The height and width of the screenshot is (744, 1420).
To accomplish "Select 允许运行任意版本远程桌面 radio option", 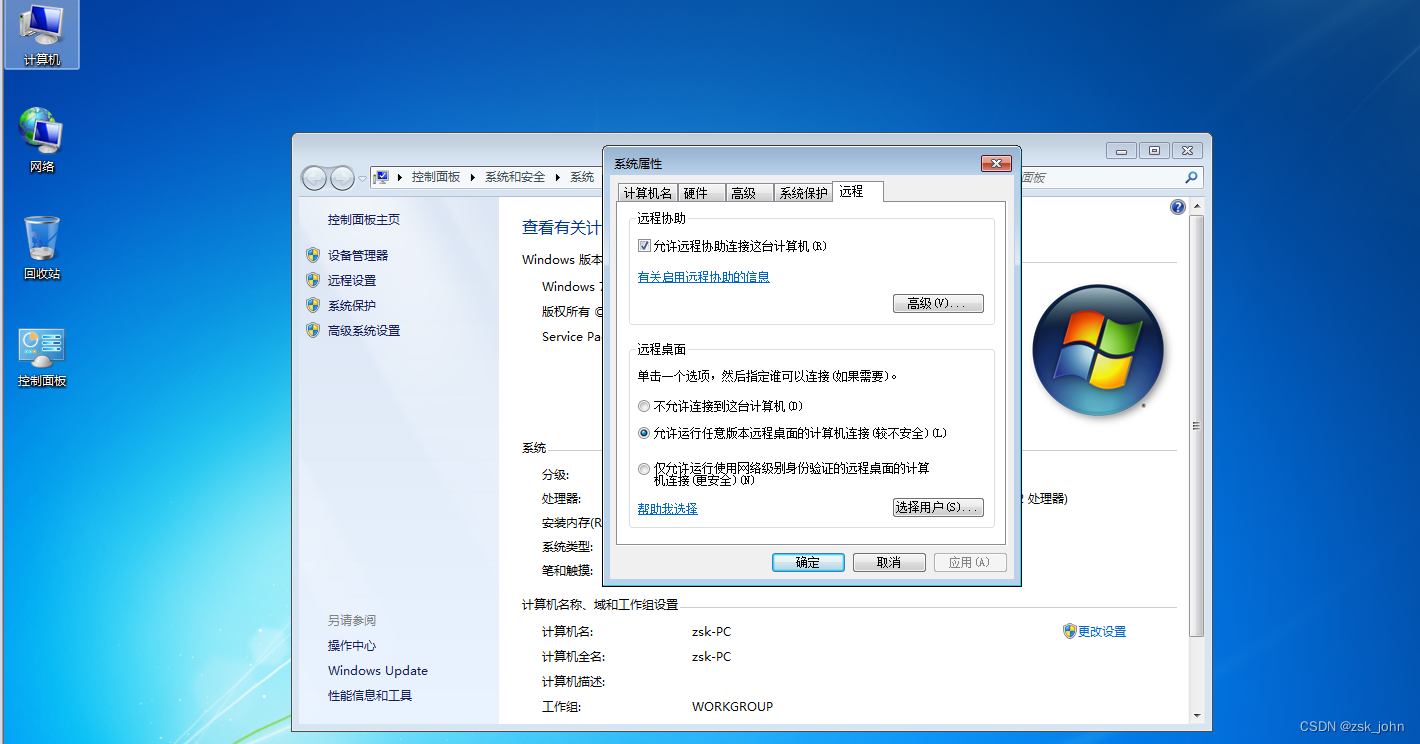I will coord(644,433).
